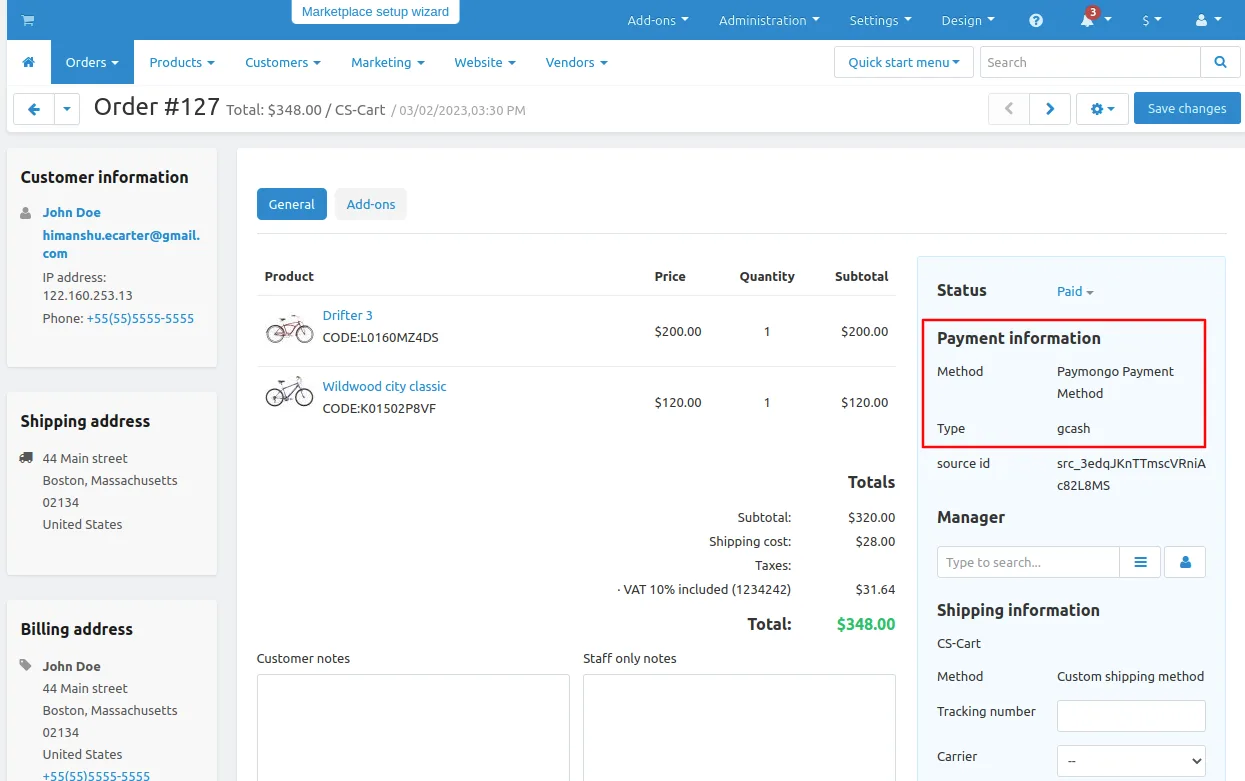The width and height of the screenshot is (1245, 781).
Task: Open the storefront cart icon
Action: pyautogui.click(x=28, y=20)
